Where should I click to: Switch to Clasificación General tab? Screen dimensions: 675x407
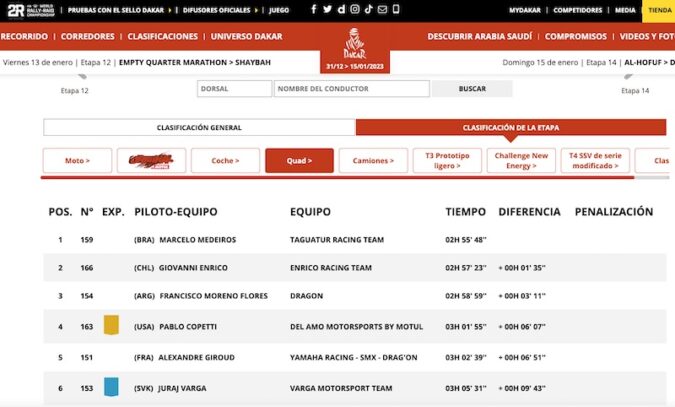click(199, 127)
